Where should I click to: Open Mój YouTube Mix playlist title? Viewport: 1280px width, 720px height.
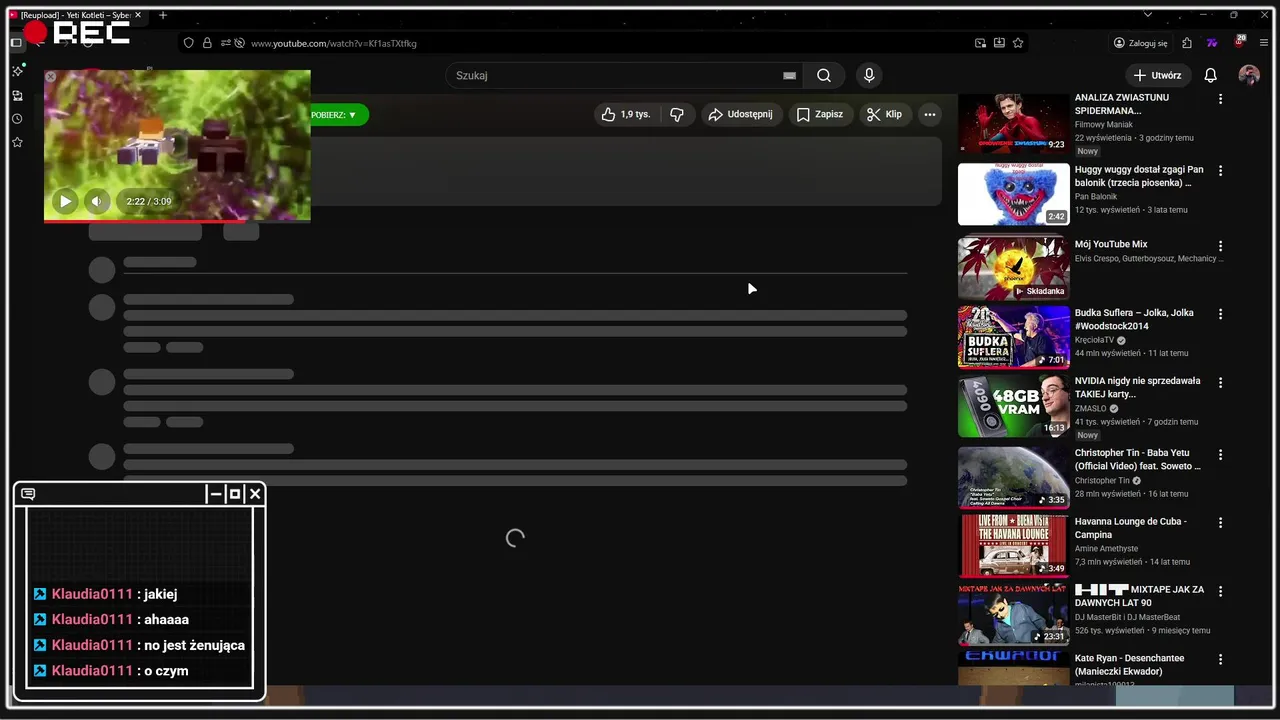click(1111, 244)
